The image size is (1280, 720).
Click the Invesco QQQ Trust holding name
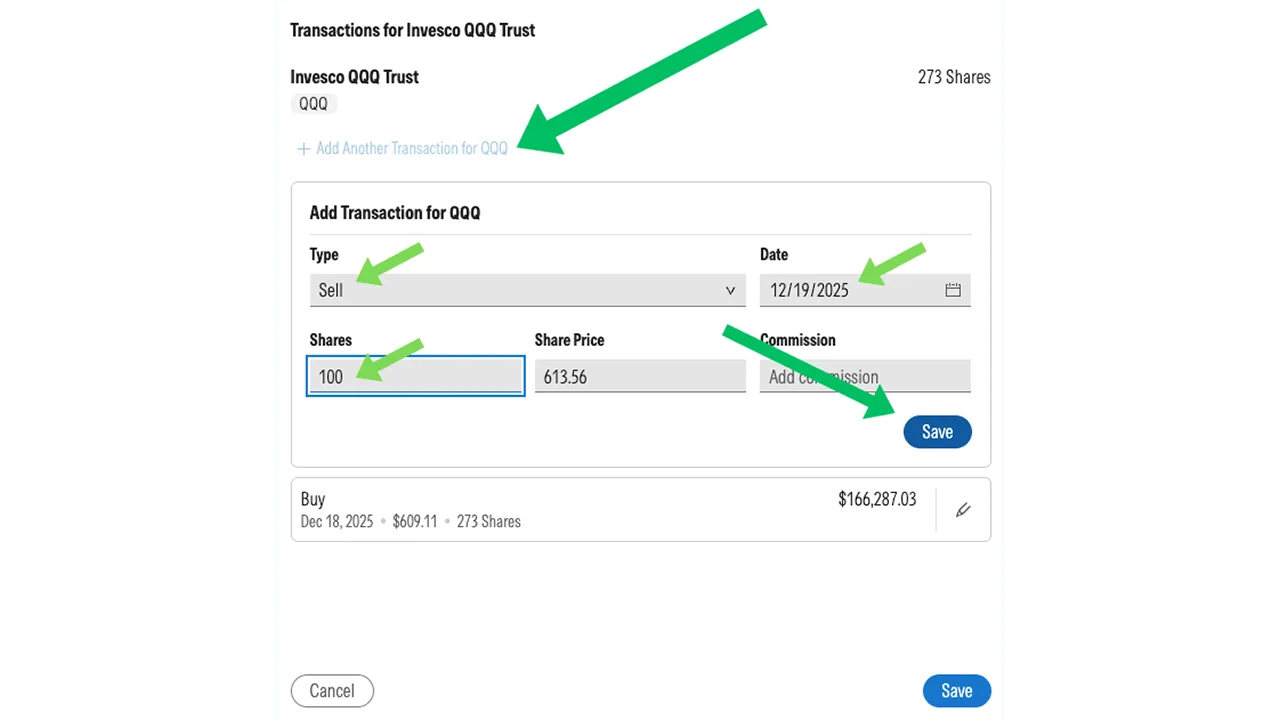click(354, 77)
